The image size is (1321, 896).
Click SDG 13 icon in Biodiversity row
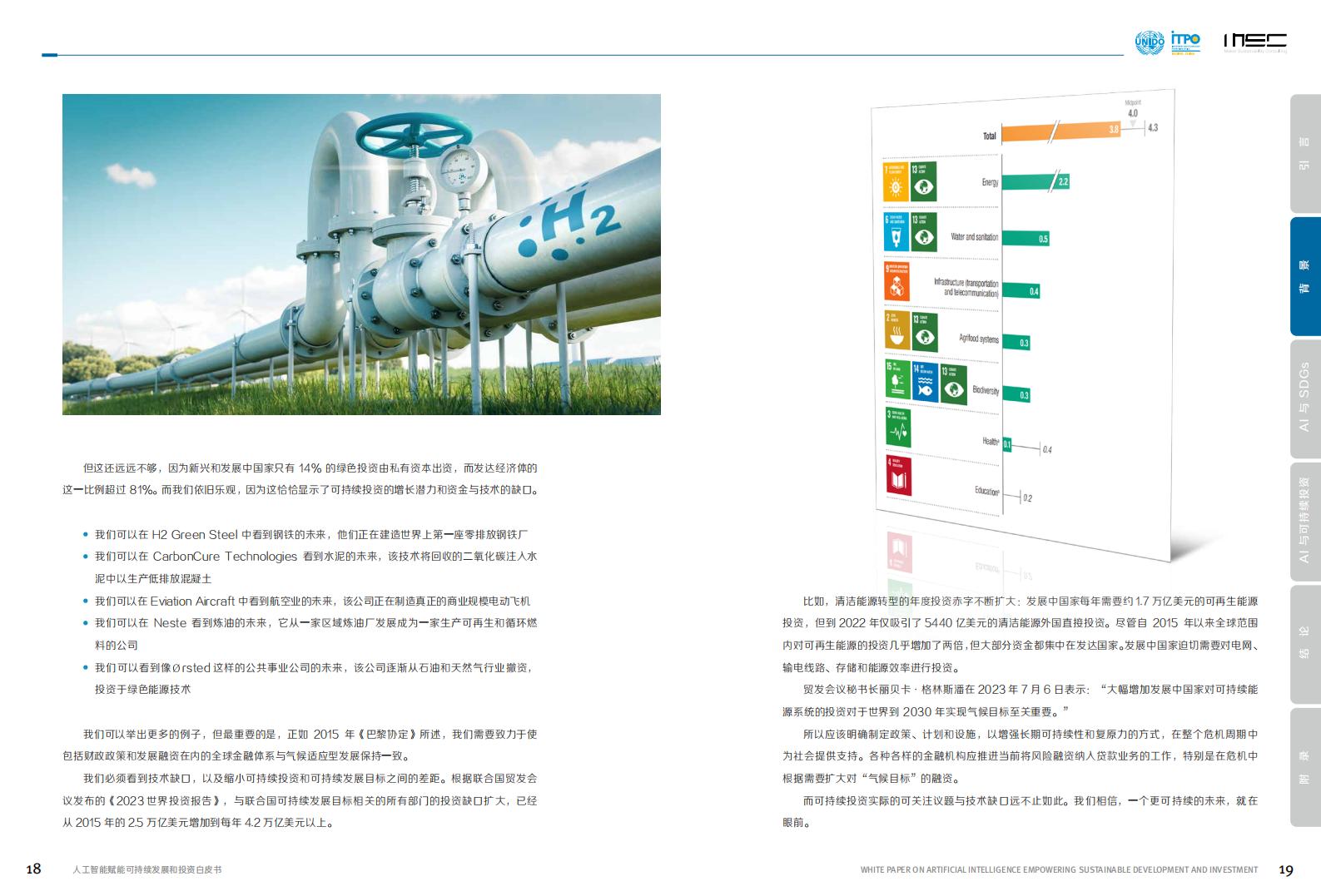pos(954,384)
